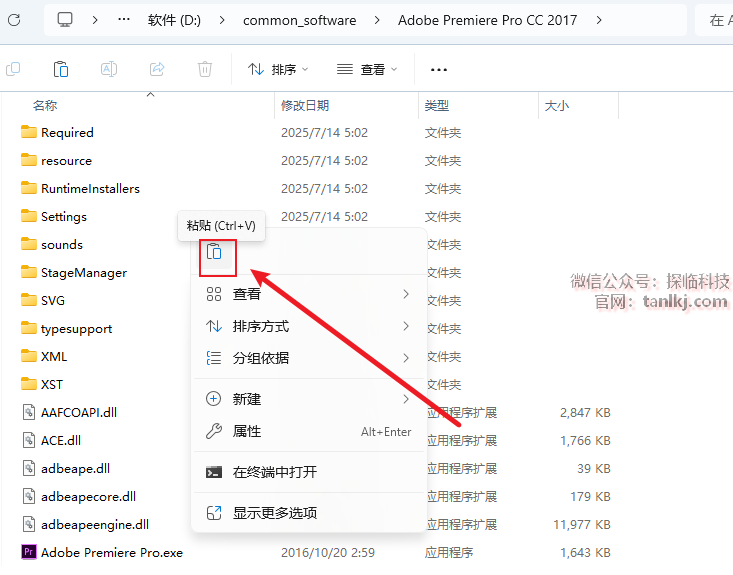Expand chevron after common_software

coord(377,20)
